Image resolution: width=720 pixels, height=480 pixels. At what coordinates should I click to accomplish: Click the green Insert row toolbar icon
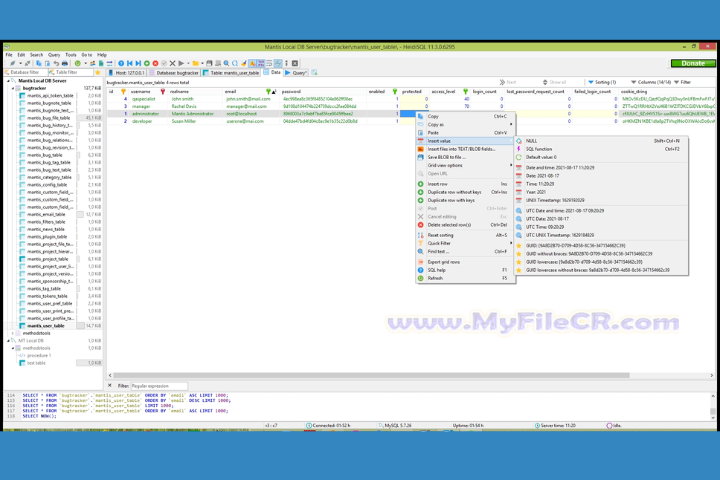(147, 63)
